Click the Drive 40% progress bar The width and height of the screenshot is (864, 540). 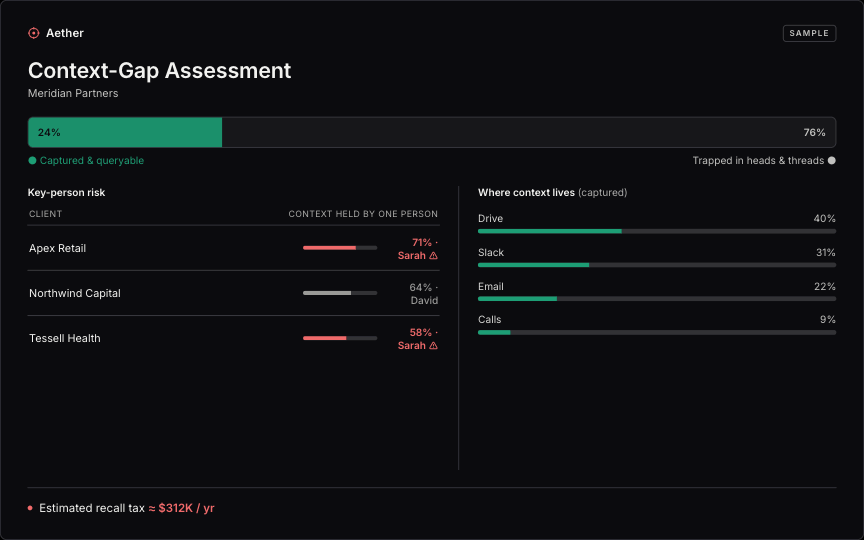click(x=657, y=231)
